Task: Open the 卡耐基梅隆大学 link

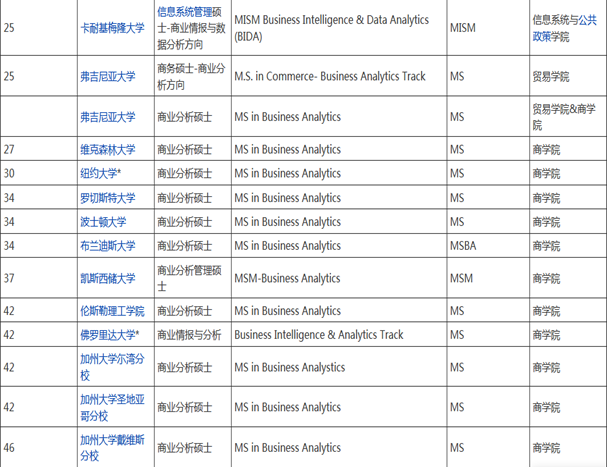Action: click(x=112, y=28)
